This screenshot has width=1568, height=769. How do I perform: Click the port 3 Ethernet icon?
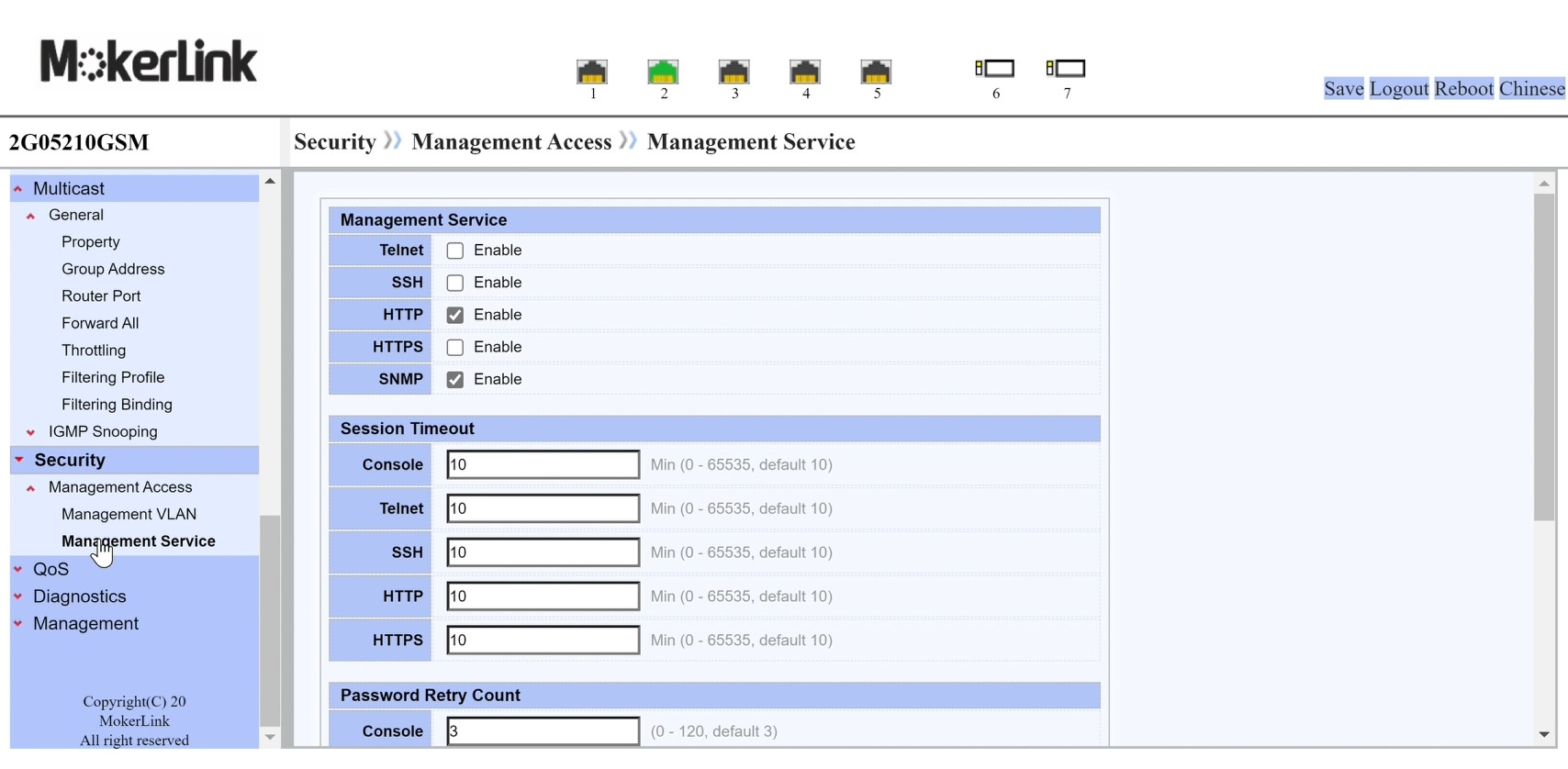click(x=734, y=72)
